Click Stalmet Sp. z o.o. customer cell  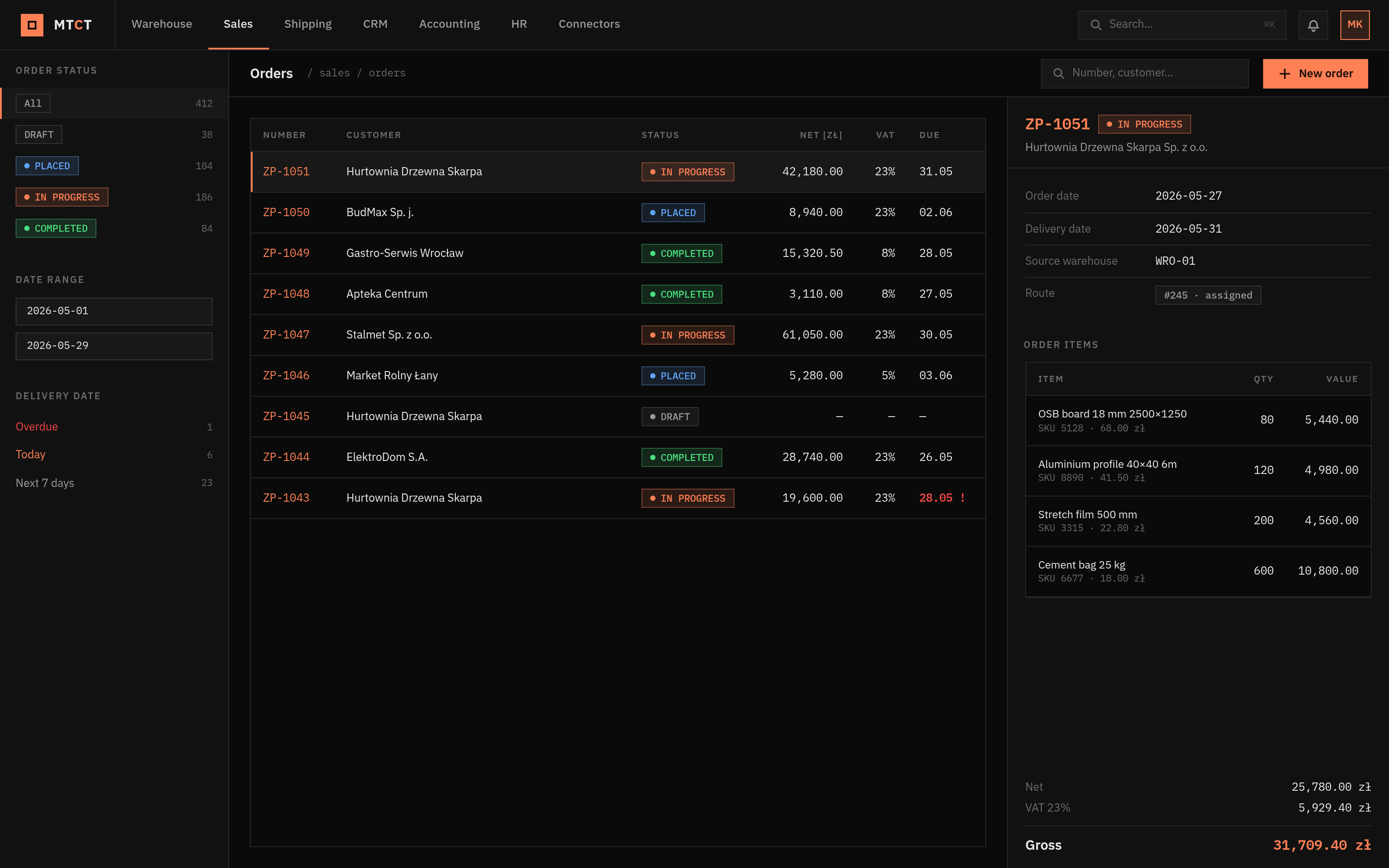click(389, 335)
